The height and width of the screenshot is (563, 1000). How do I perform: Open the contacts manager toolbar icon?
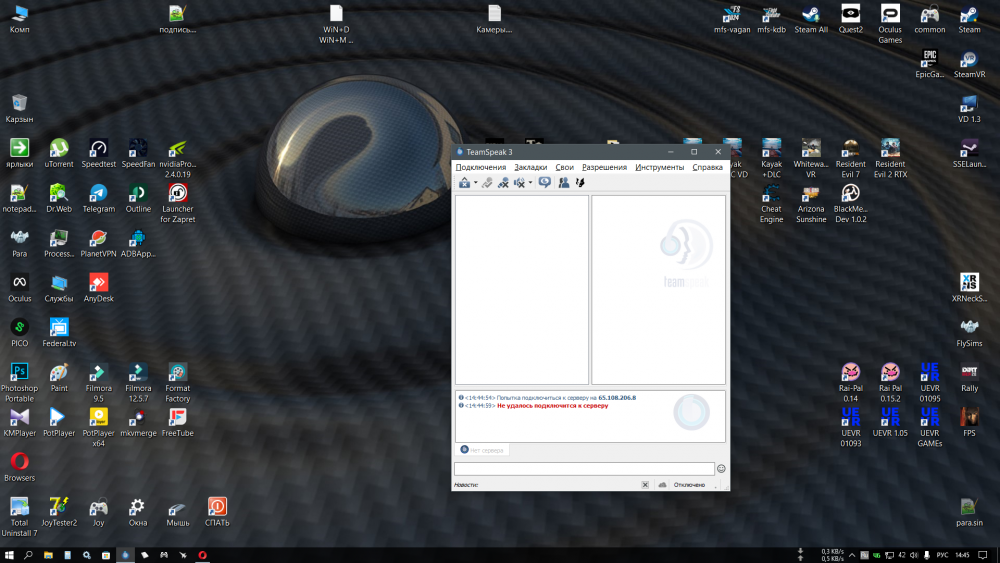[x=564, y=183]
